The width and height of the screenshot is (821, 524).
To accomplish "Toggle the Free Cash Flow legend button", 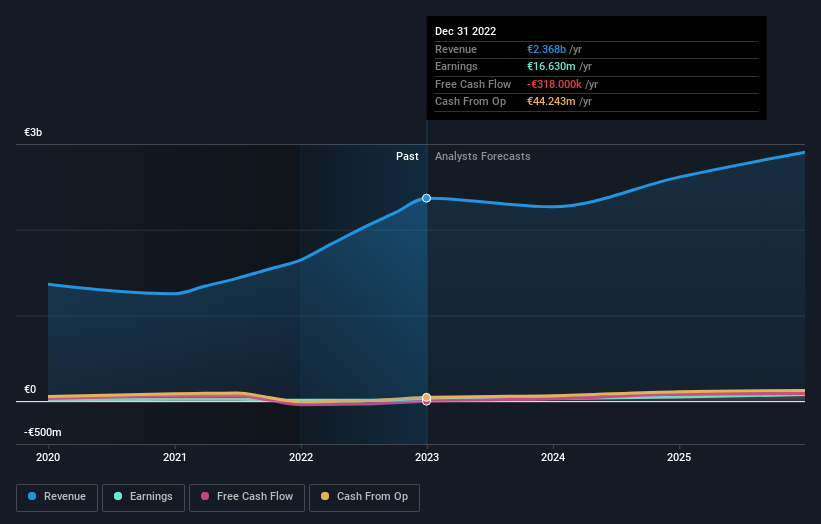I will click(247, 497).
